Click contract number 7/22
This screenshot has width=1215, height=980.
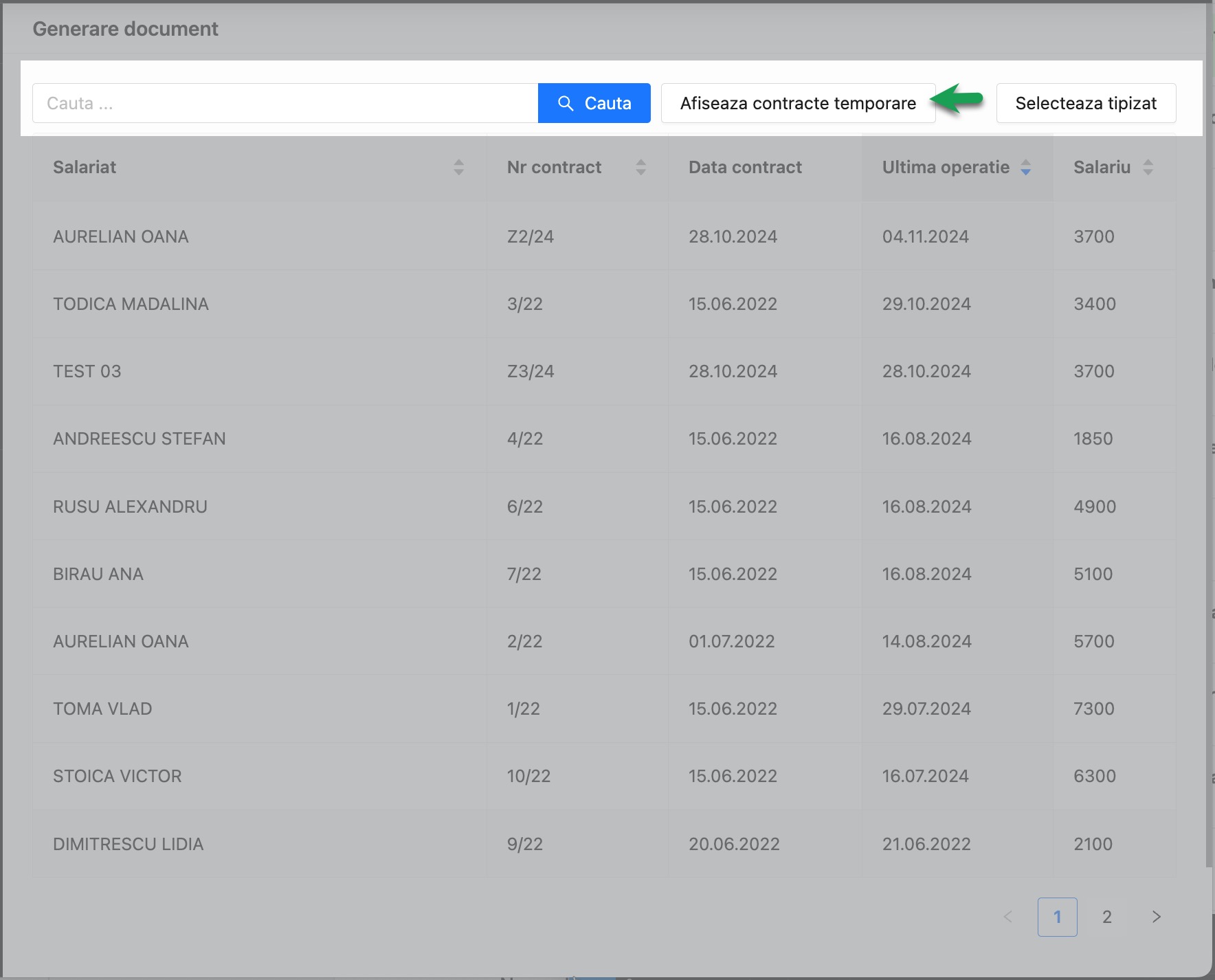click(524, 574)
